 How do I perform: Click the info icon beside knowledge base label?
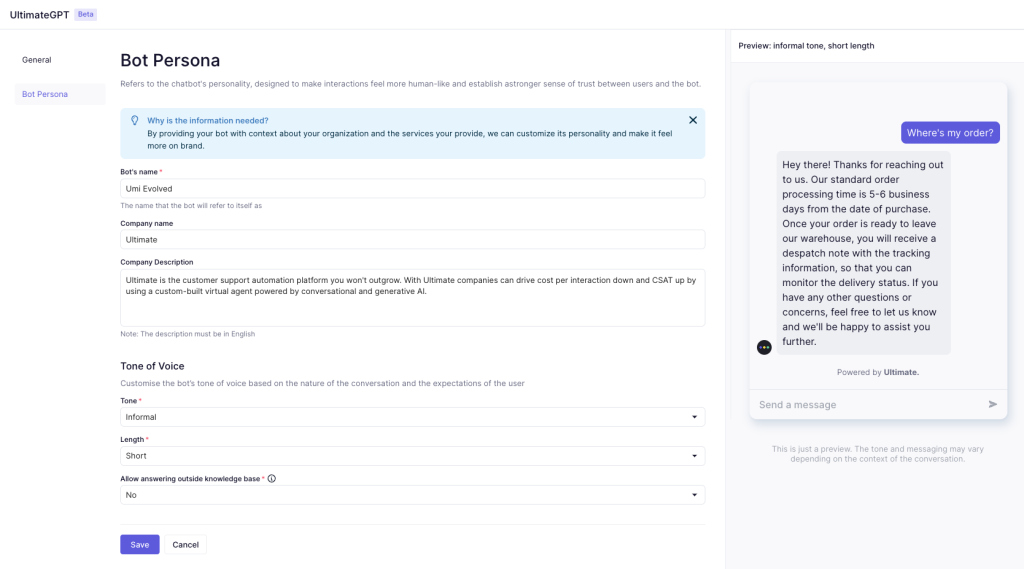coord(272,479)
